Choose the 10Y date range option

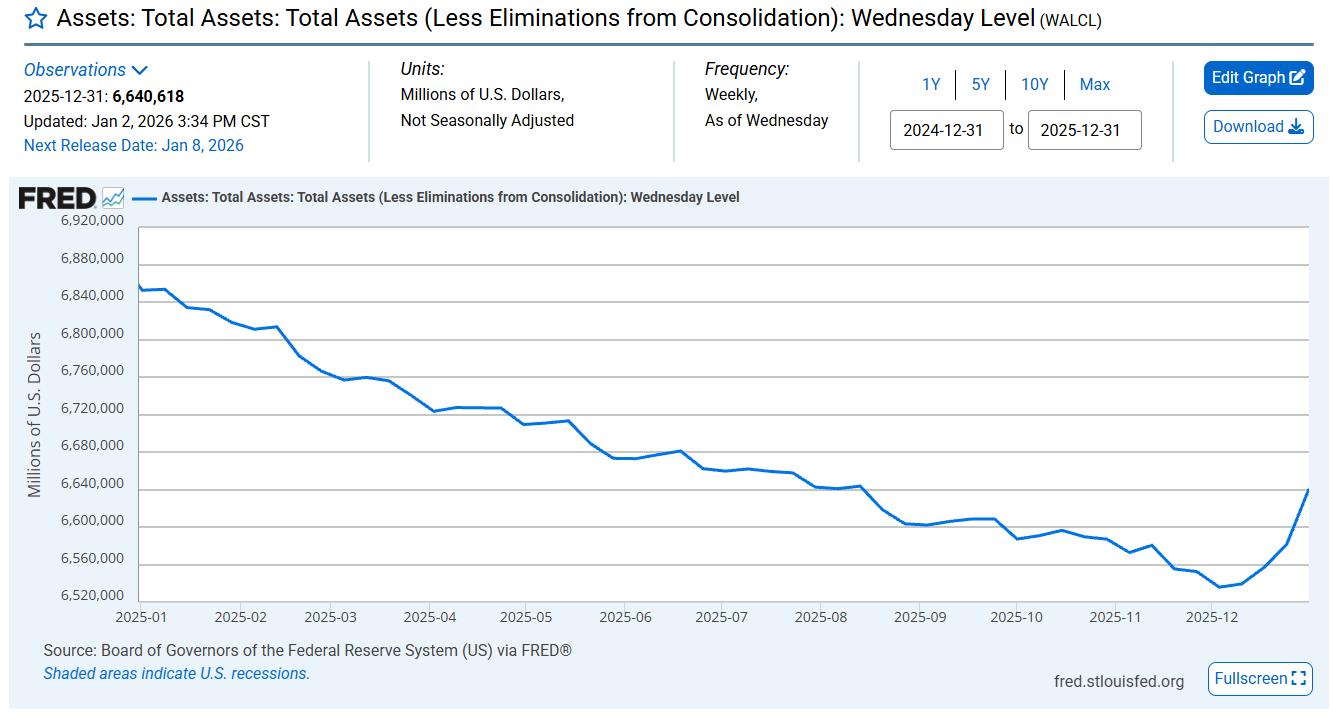pyautogui.click(x=1034, y=85)
